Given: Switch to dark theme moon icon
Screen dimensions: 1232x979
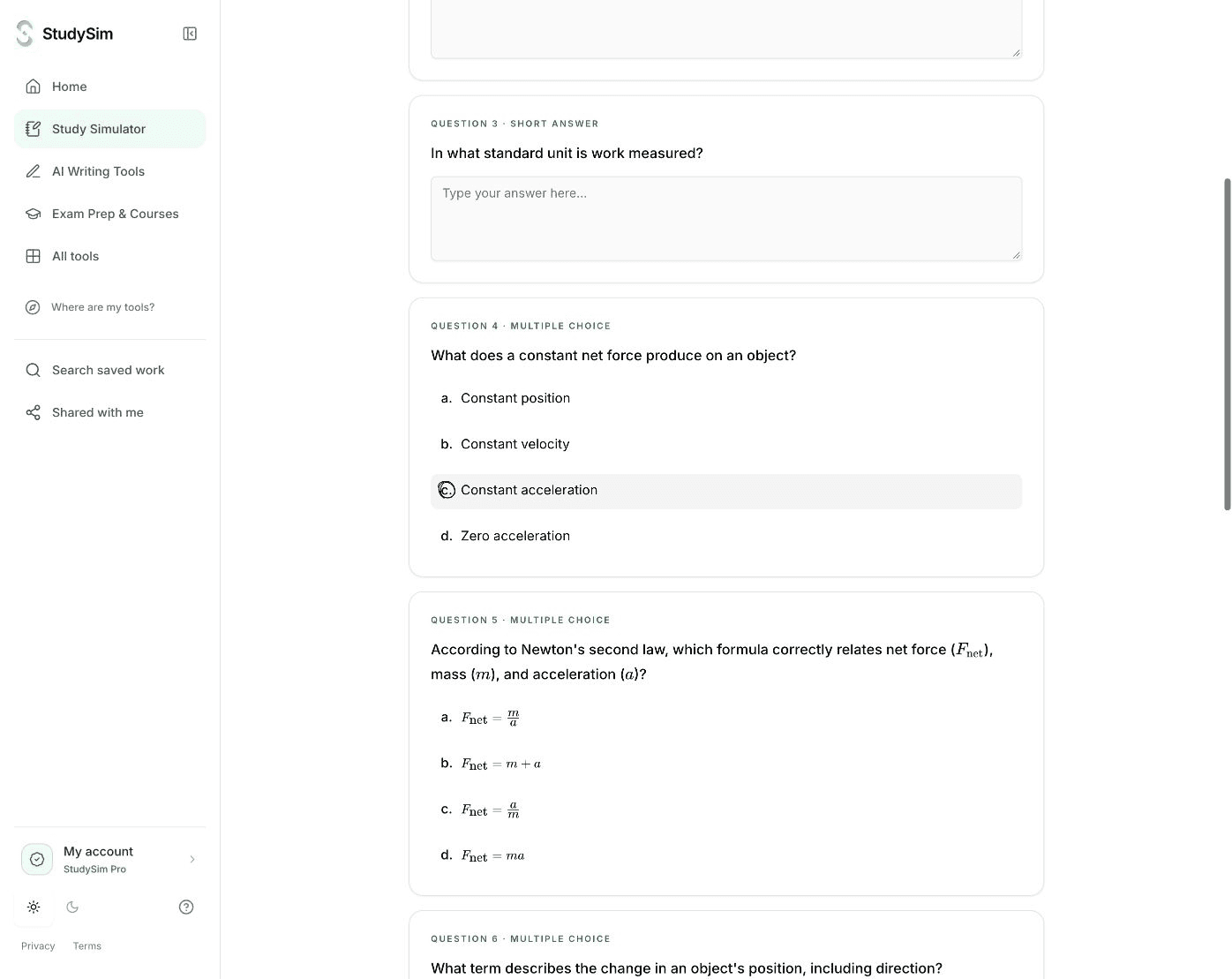Looking at the screenshot, I should (x=72, y=907).
